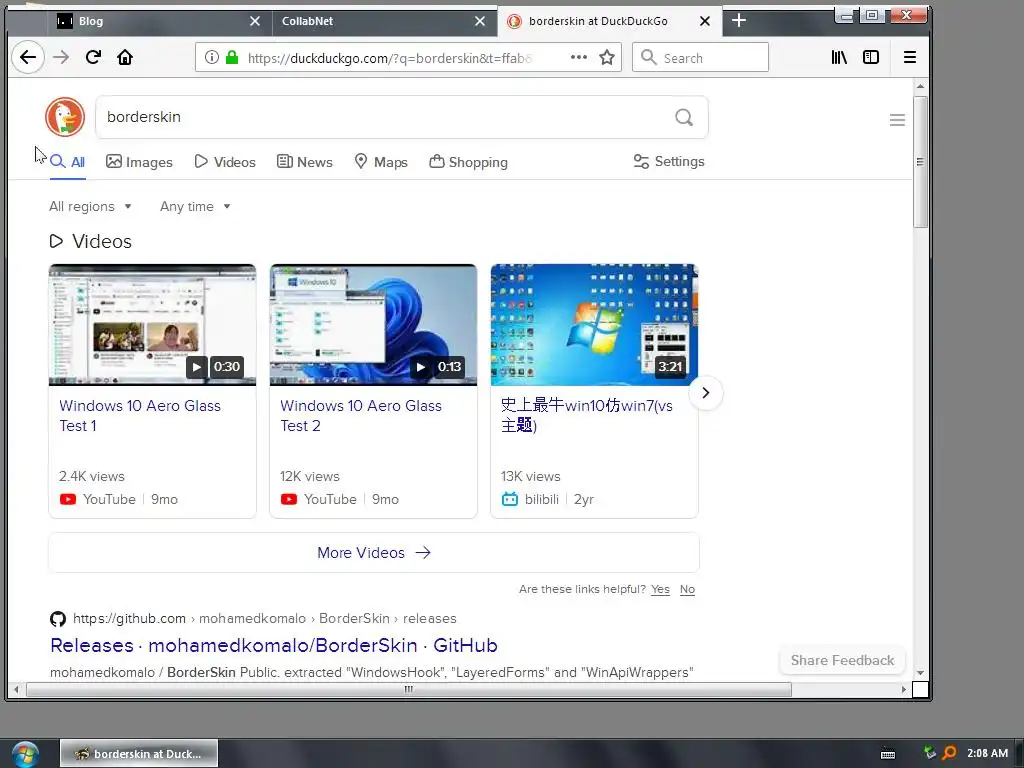
Task: Click the Show desktop strip on the taskbar
Action: click(x=1019, y=754)
